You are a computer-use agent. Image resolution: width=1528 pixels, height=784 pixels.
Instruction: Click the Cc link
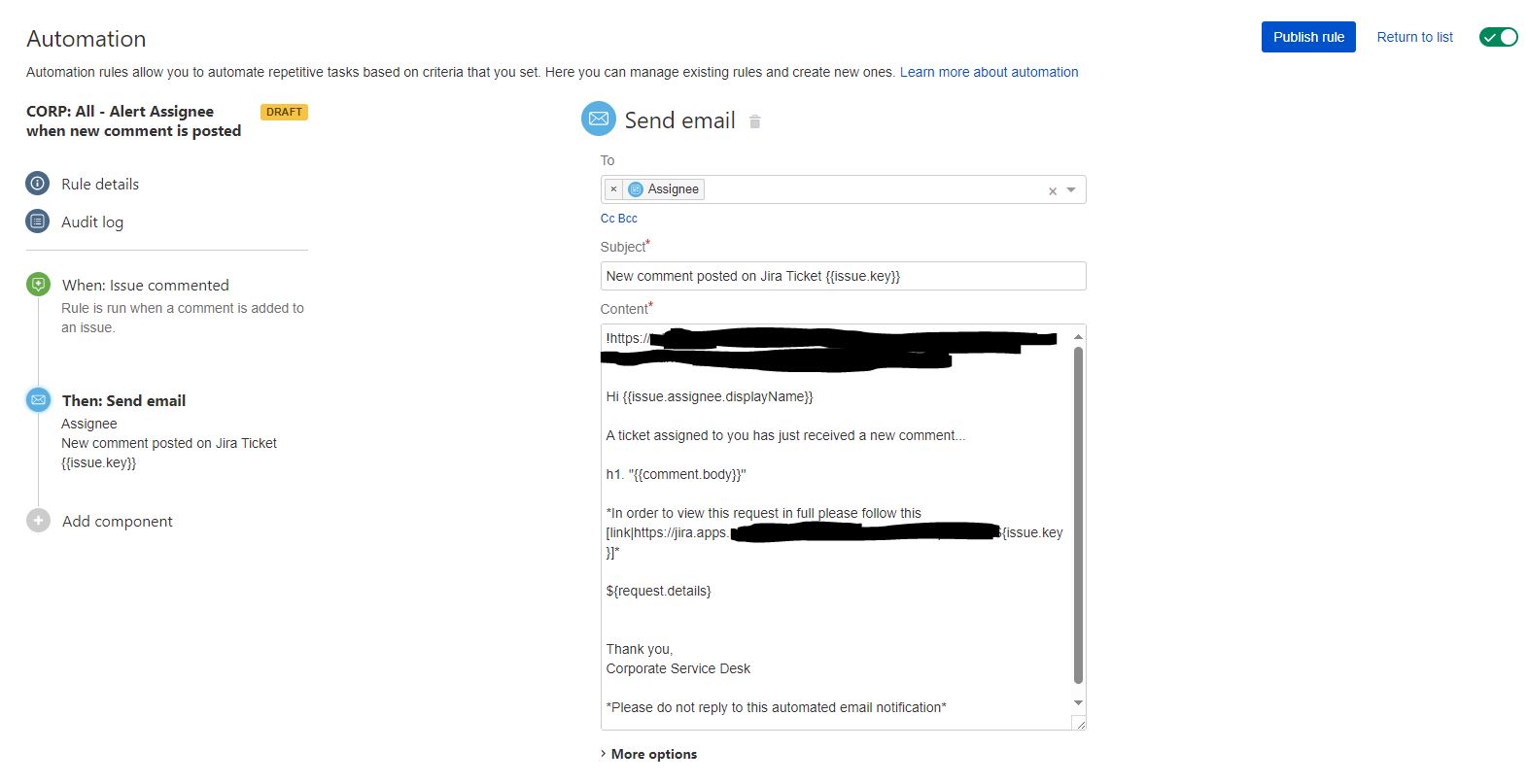pos(608,219)
